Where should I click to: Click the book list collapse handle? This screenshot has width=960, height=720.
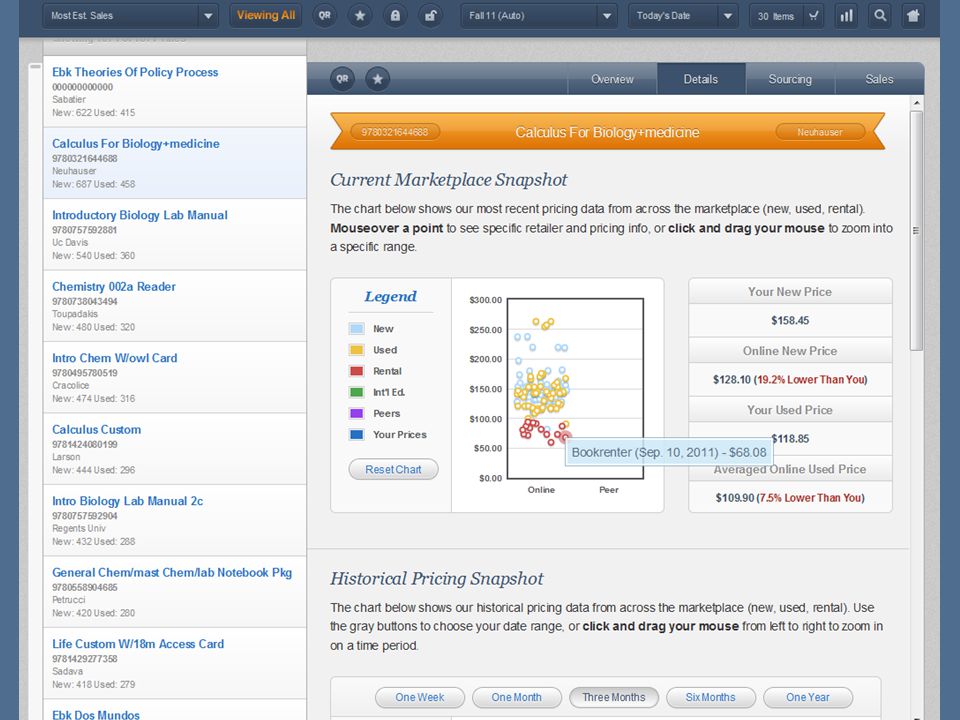pyautogui.click(x=35, y=66)
